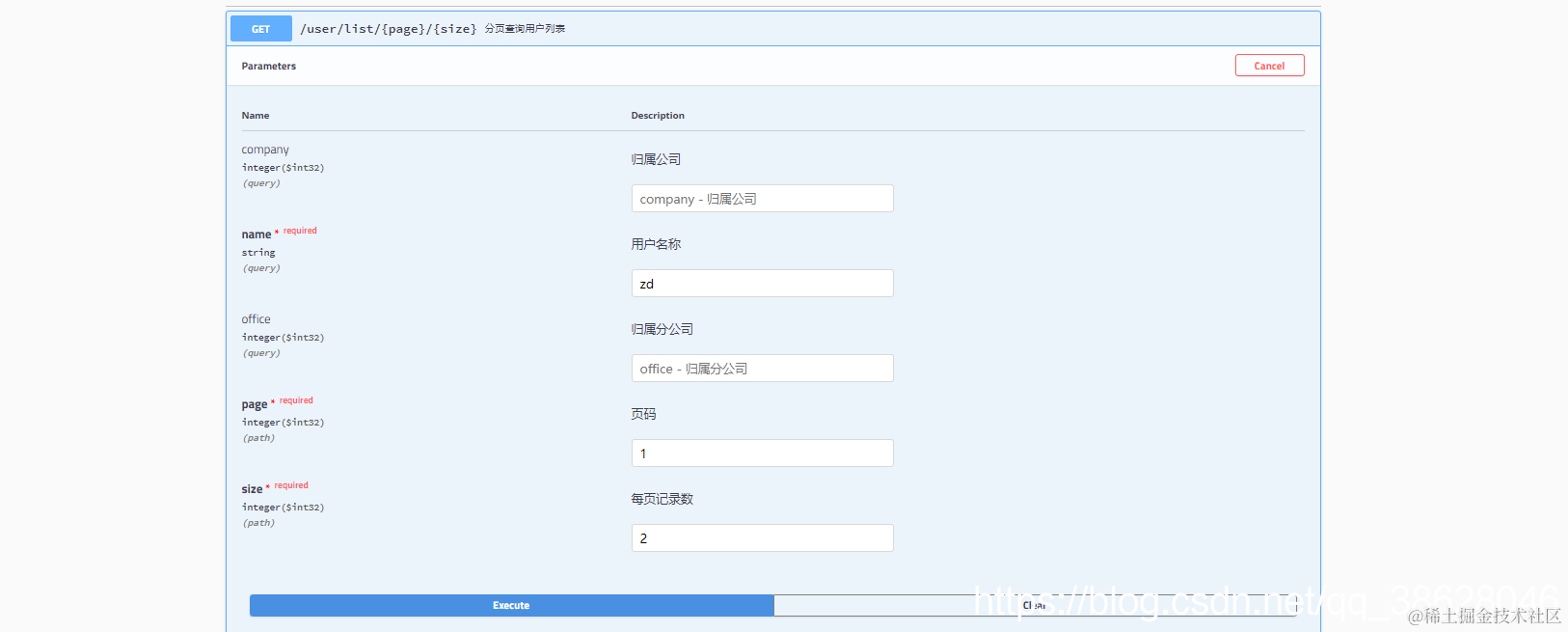Select the integer($int32) type under office

283,338
